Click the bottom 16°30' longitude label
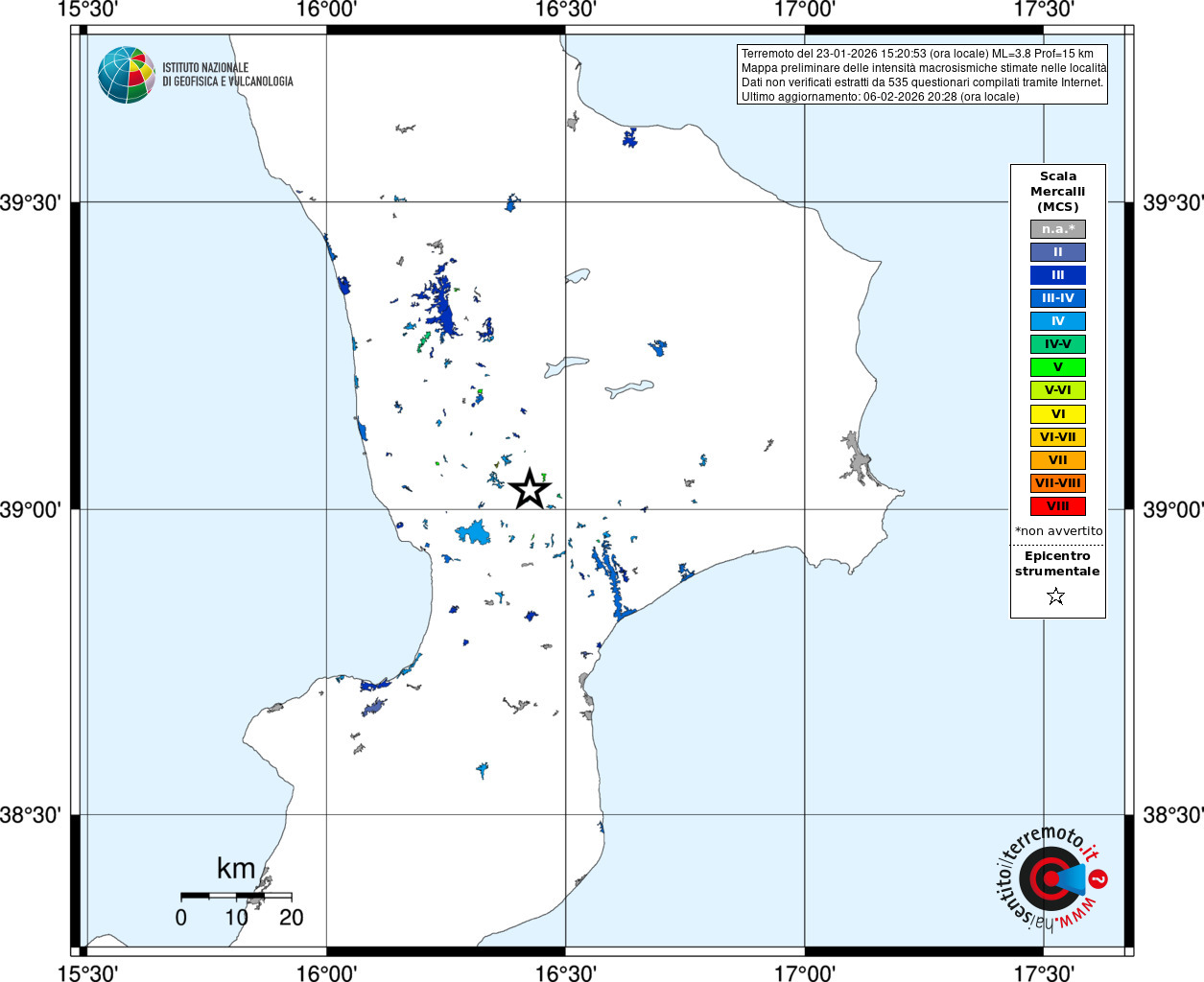1204x982 pixels. (x=565, y=973)
